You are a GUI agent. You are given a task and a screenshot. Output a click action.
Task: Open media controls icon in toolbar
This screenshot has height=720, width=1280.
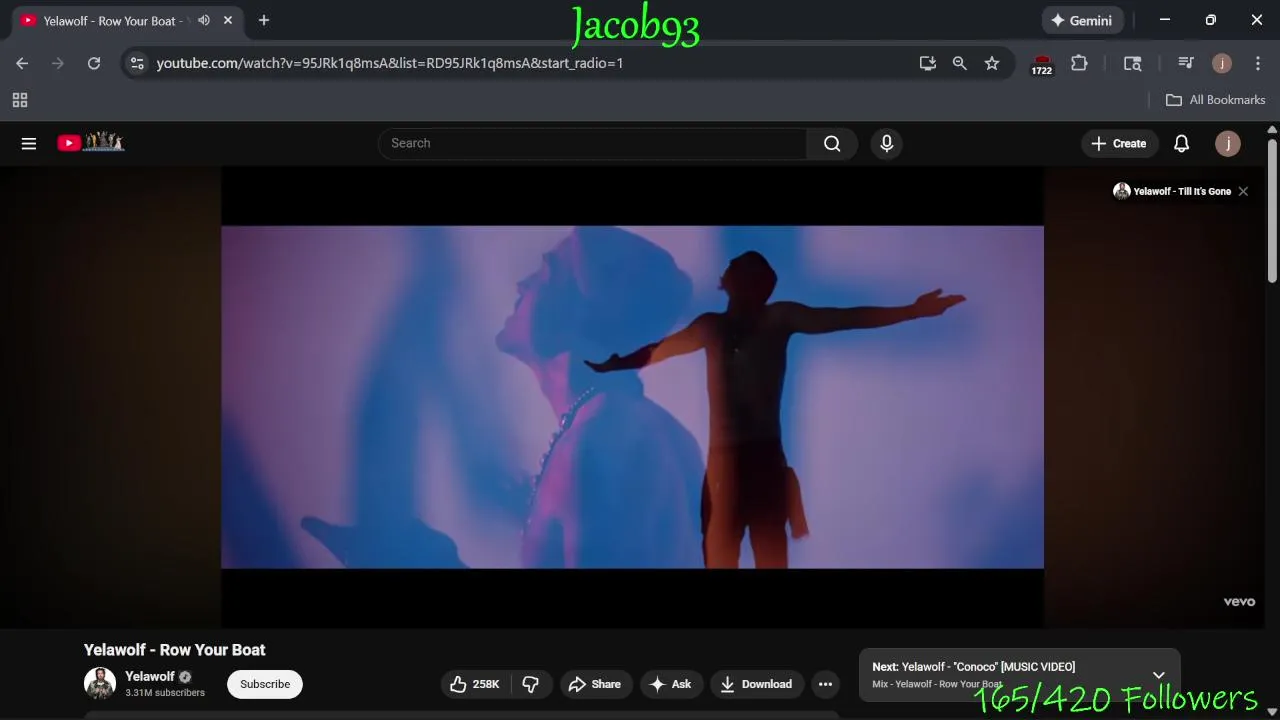point(1186,63)
